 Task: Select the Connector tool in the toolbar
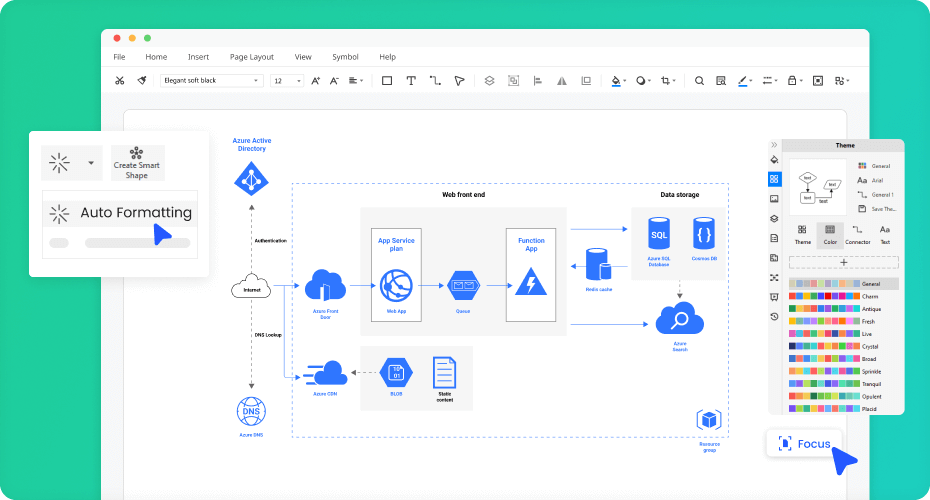435,81
